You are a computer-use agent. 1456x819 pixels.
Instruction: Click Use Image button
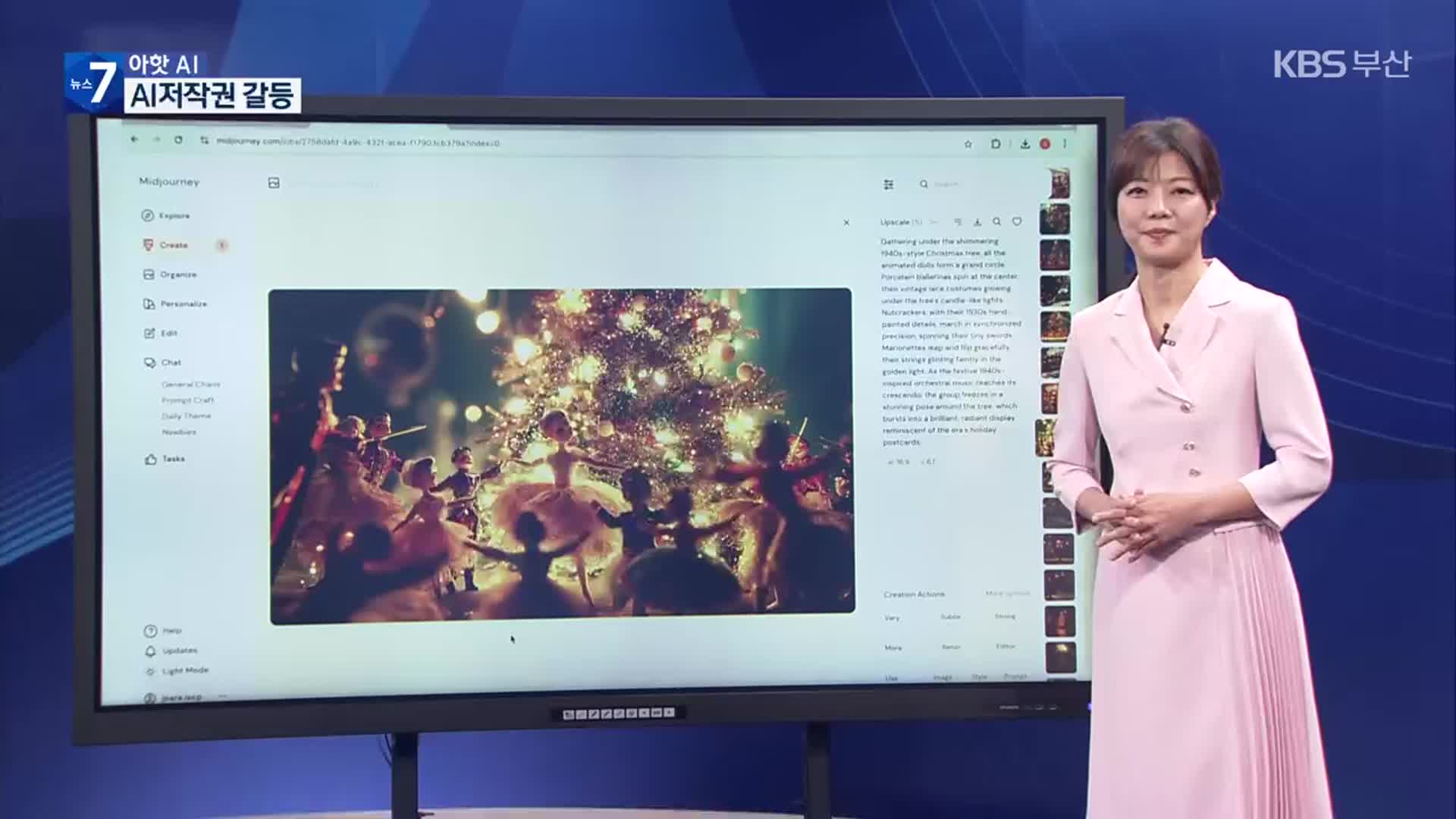click(x=943, y=677)
